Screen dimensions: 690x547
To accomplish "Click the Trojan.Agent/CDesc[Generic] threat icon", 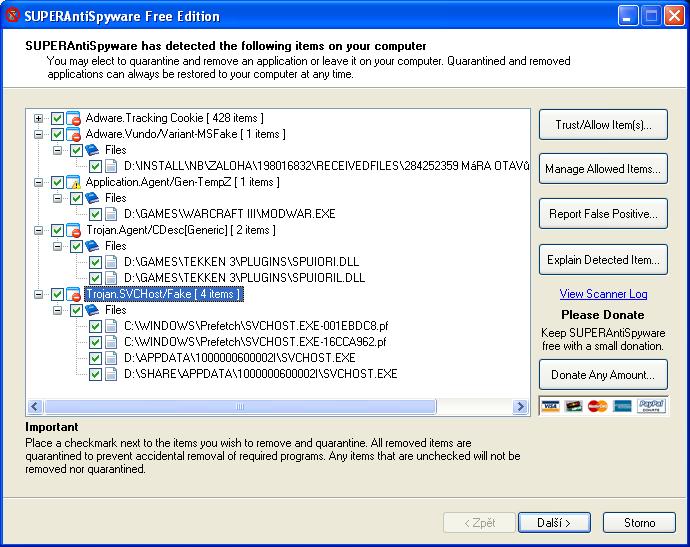I will tap(73, 230).
